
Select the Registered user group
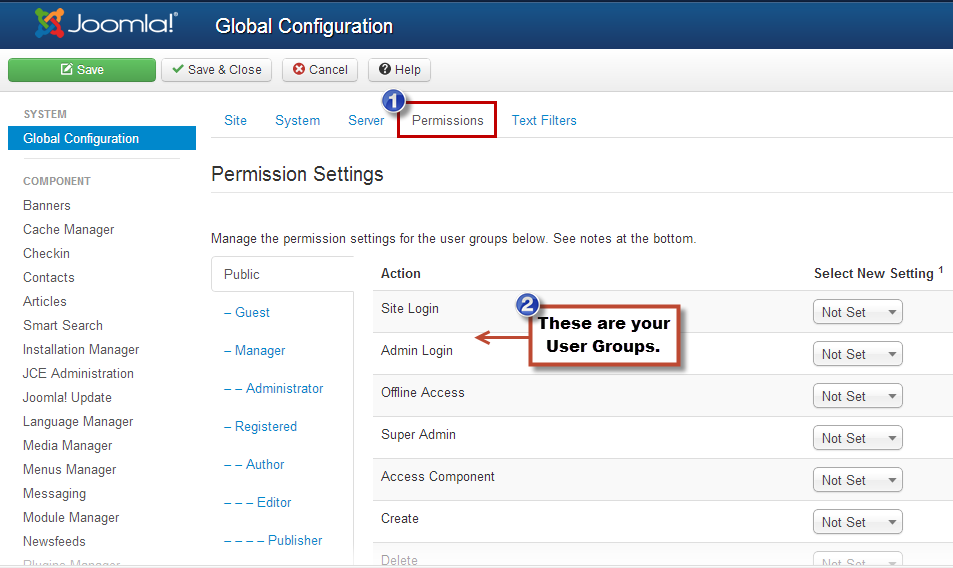pyautogui.click(x=260, y=426)
